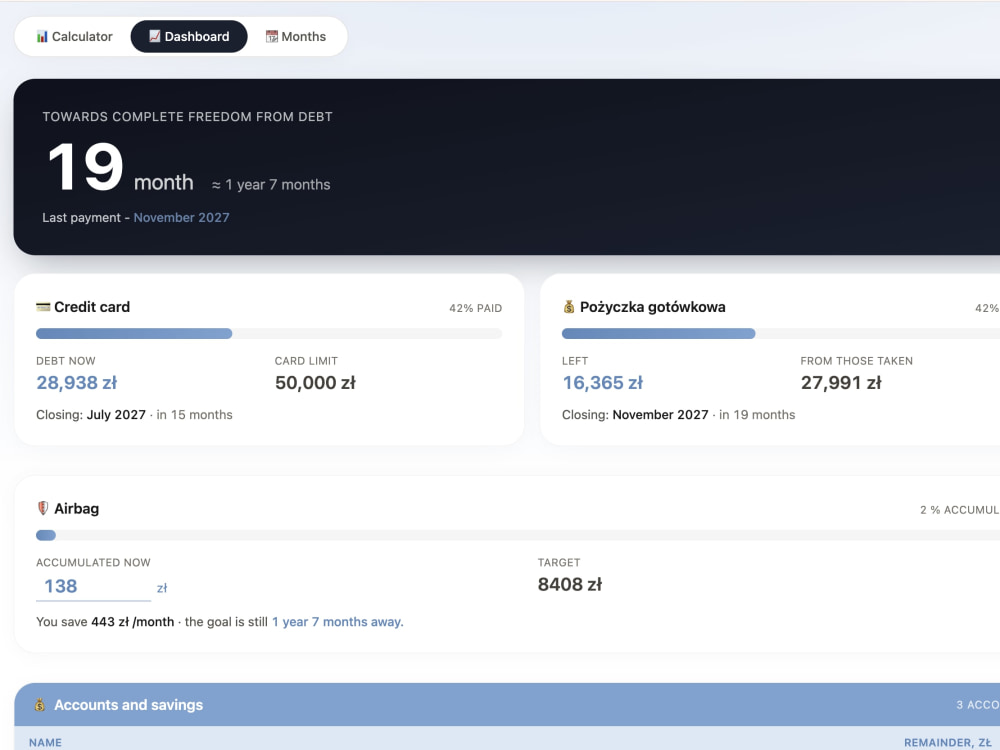Click the 'NAME' column header
Image resolution: width=1000 pixels, height=750 pixels.
45,742
